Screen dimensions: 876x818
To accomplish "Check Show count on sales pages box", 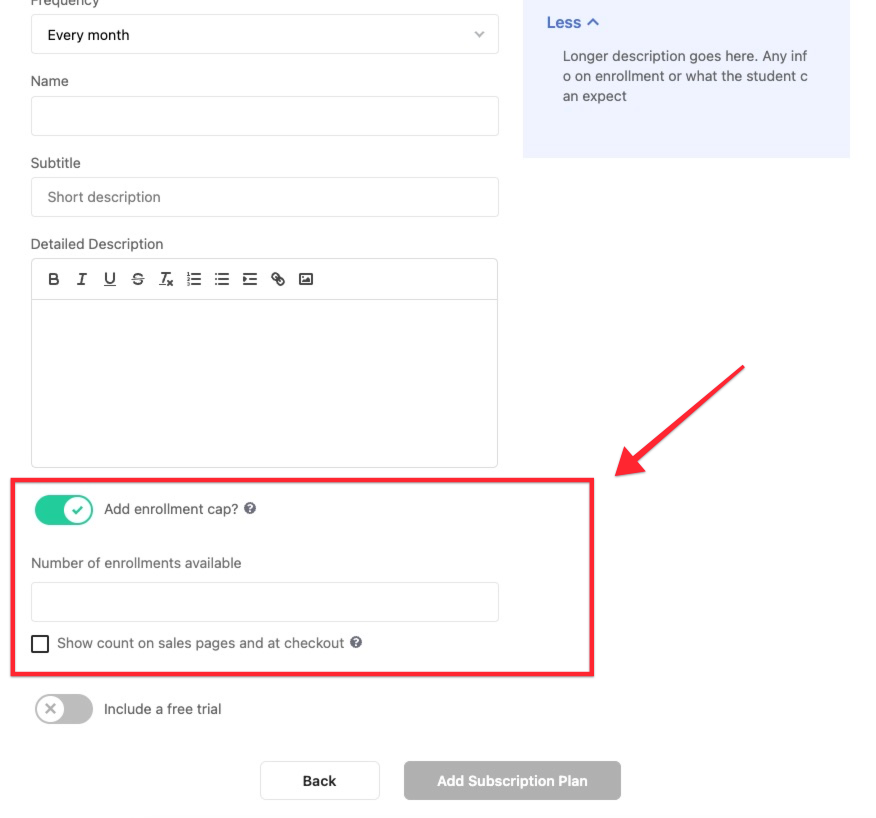I will coord(40,644).
